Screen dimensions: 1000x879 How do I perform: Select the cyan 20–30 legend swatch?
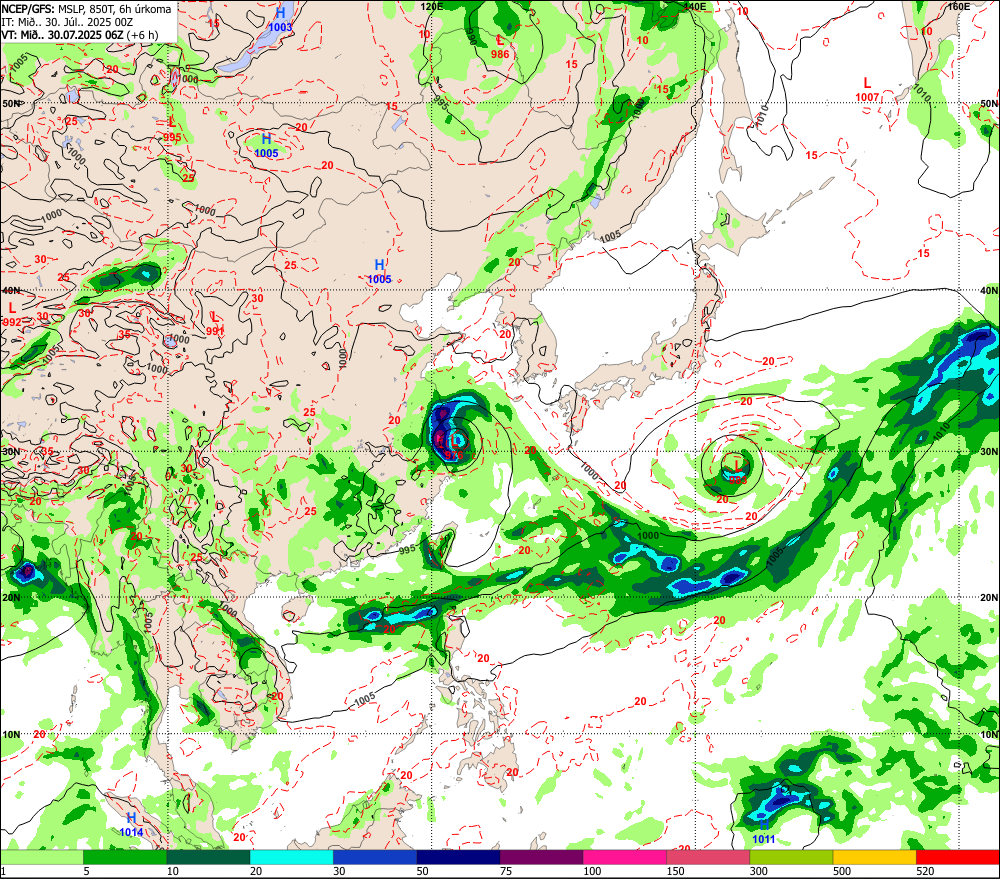pyautogui.click(x=291, y=857)
